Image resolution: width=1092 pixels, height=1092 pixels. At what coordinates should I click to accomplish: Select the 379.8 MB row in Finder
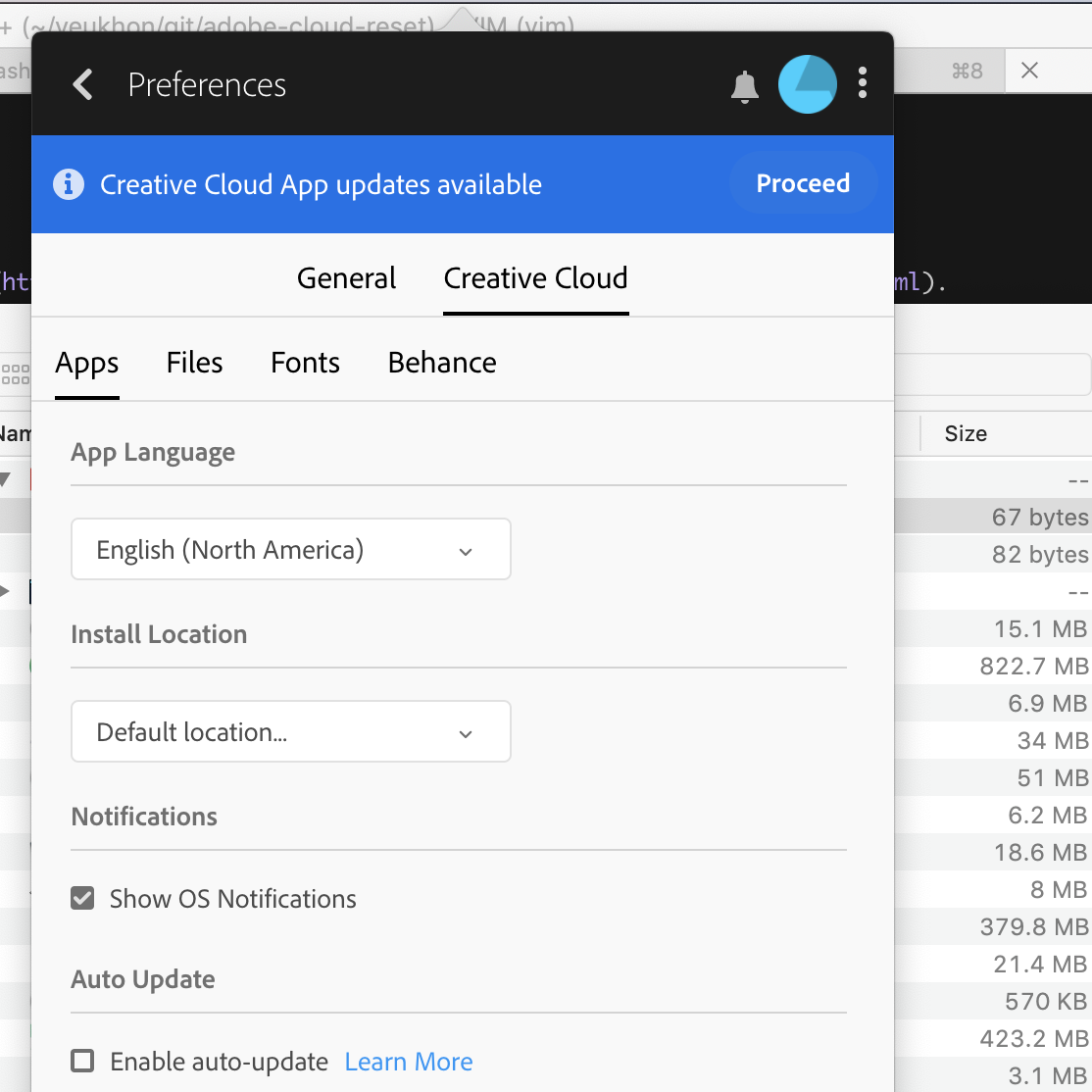point(993,926)
